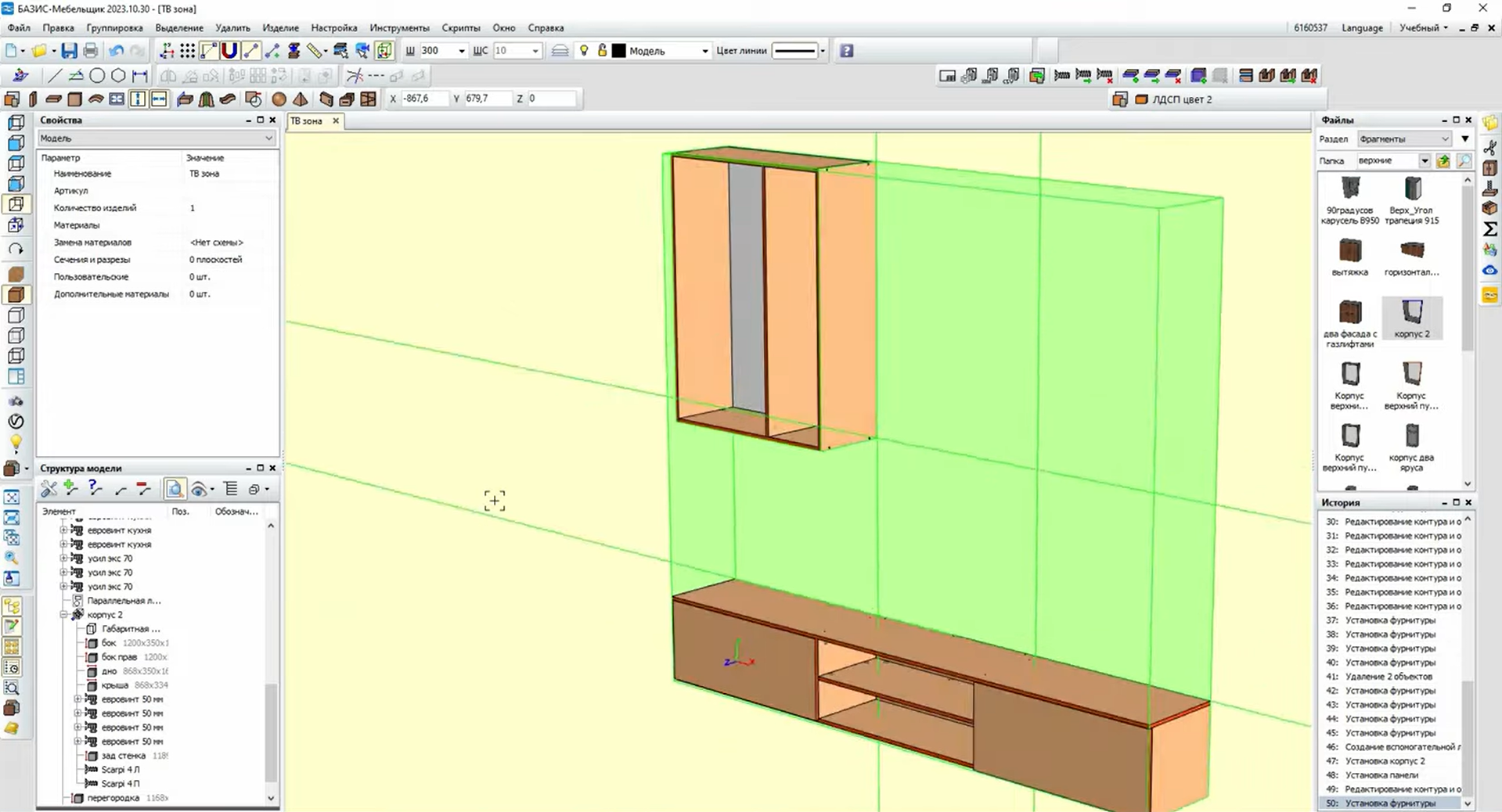The height and width of the screenshot is (812, 1502).
Task: Toggle the highlighted page magnifier button in Структура модели
Action: point(175,489)
